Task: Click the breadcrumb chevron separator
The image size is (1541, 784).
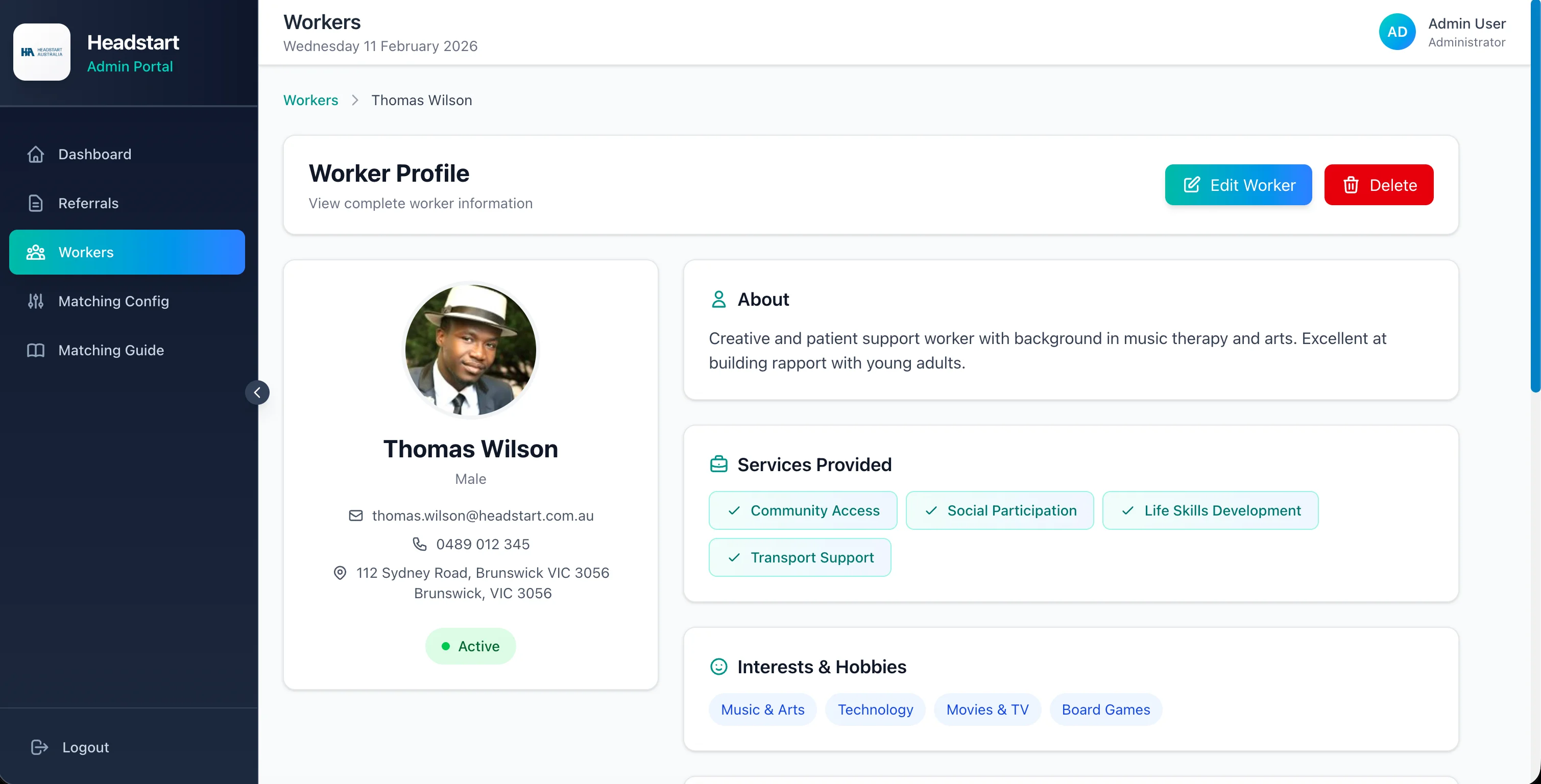Action: click(355, 101)
